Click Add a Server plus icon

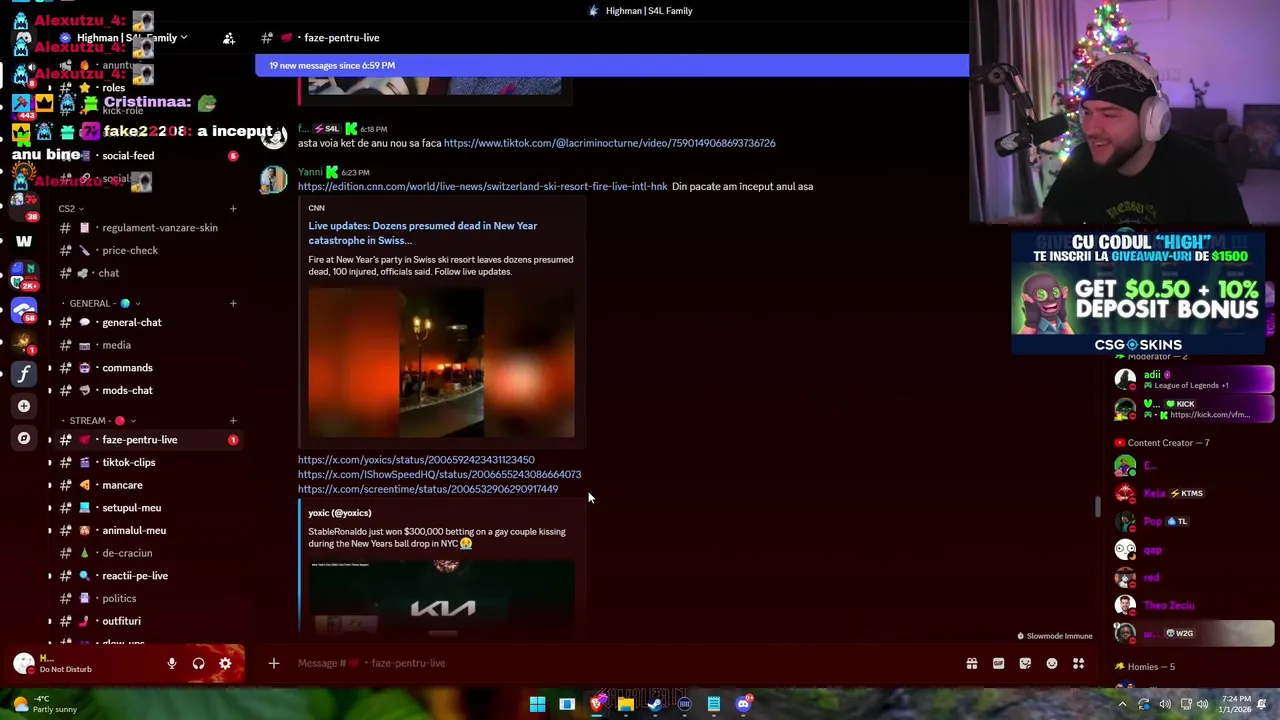pyautogui.click(x=24, y=406)
